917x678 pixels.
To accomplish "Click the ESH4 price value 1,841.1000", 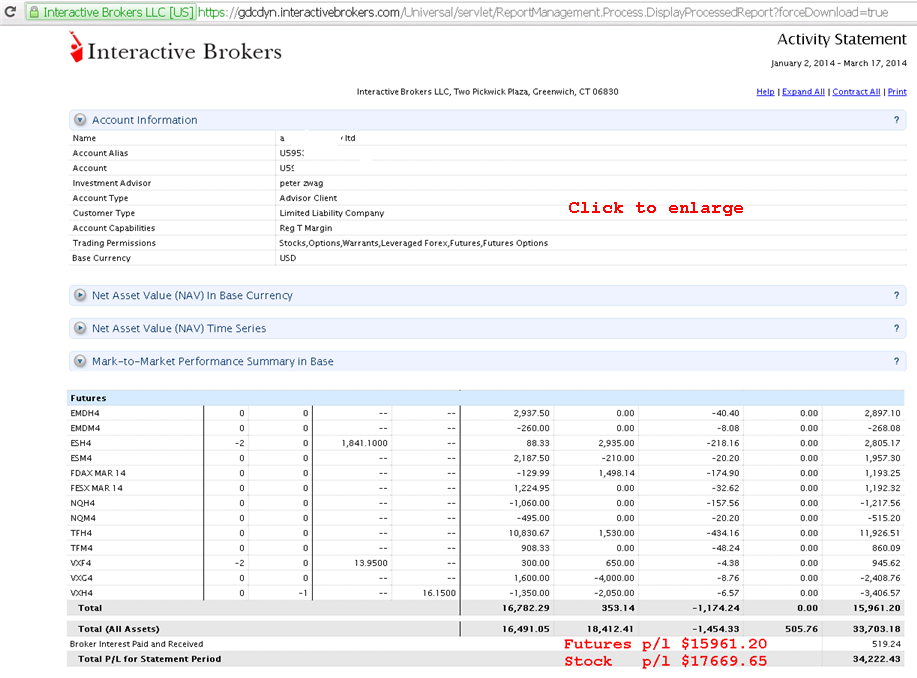I will point(364,443).
